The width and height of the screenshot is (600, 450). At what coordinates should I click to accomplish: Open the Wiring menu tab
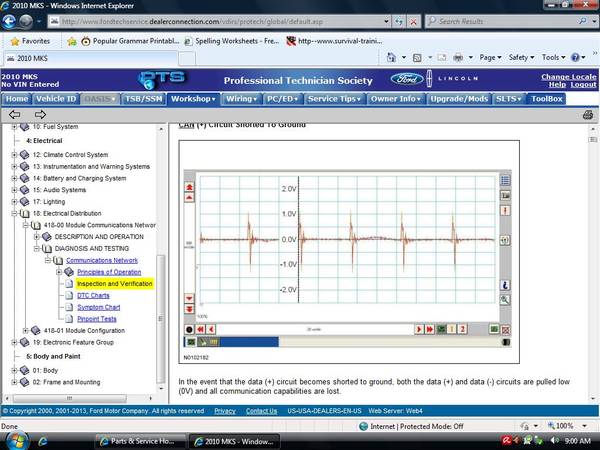point(241,99)
